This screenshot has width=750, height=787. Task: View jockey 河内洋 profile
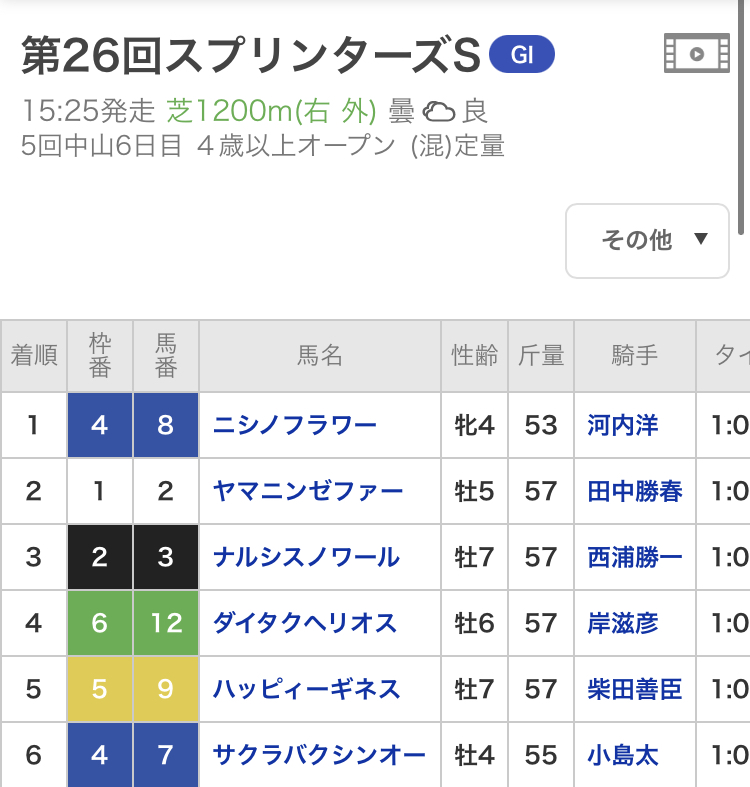(x=622, y=425)
